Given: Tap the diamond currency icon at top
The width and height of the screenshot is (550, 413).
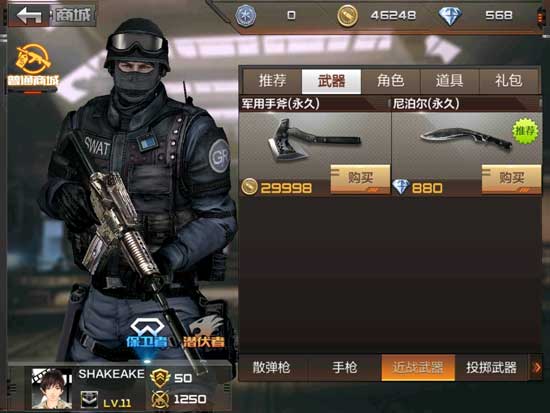Looking at the screenshot, I should (450, 15).
